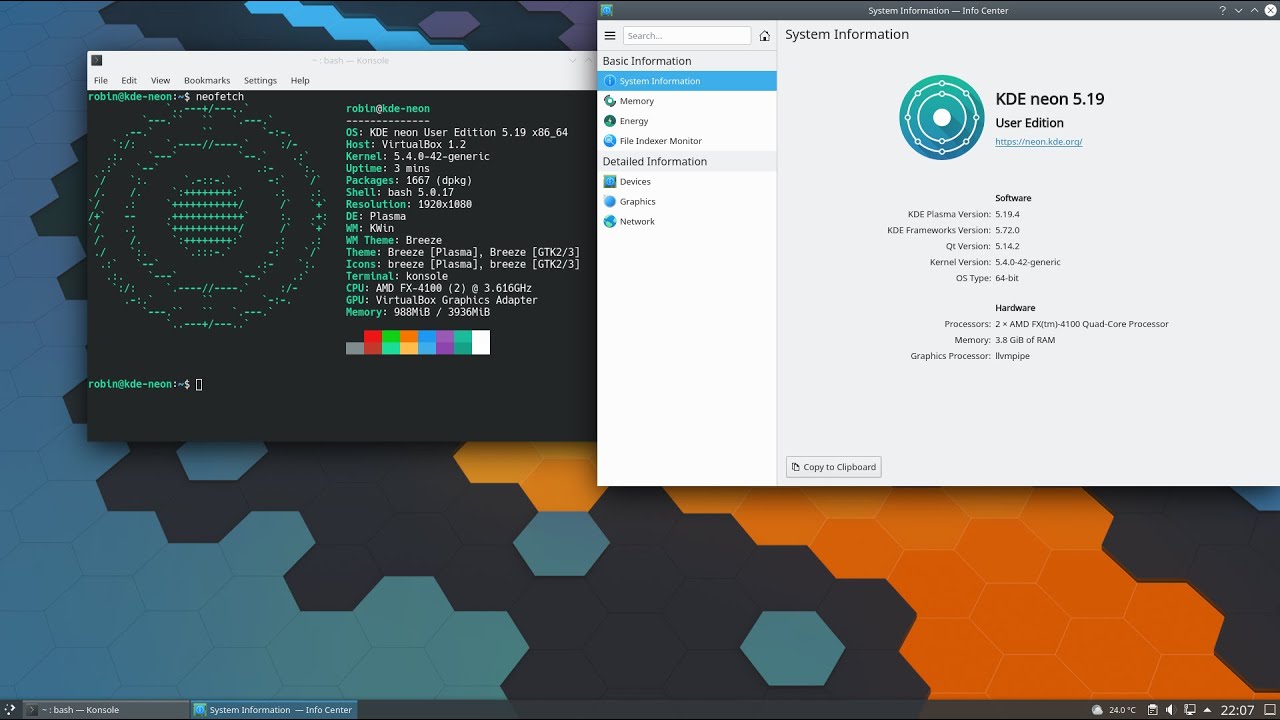Open the neon.kde.org link
Screen dimensions: 1280x720
click(x=1039, y=142)
